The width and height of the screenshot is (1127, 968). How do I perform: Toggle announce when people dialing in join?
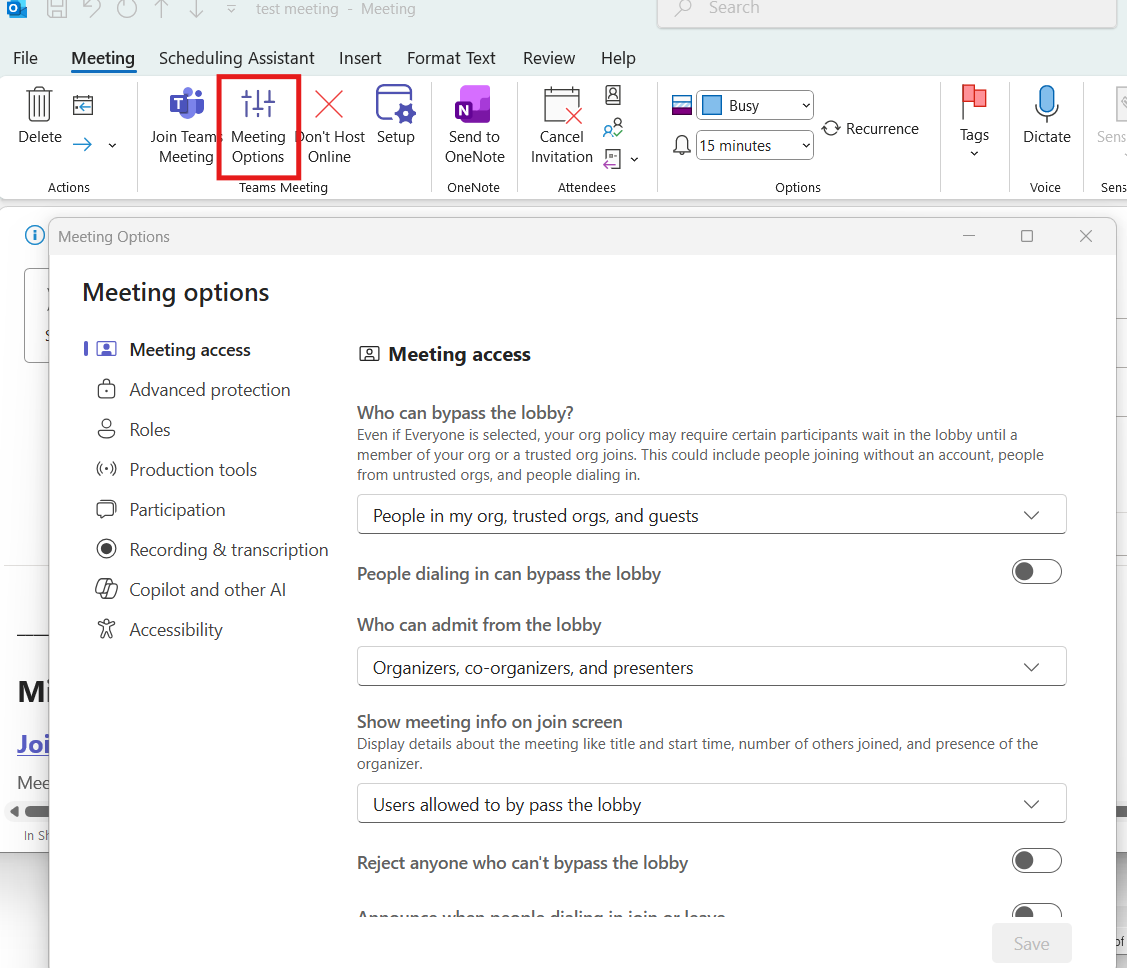coord(1036,913)
